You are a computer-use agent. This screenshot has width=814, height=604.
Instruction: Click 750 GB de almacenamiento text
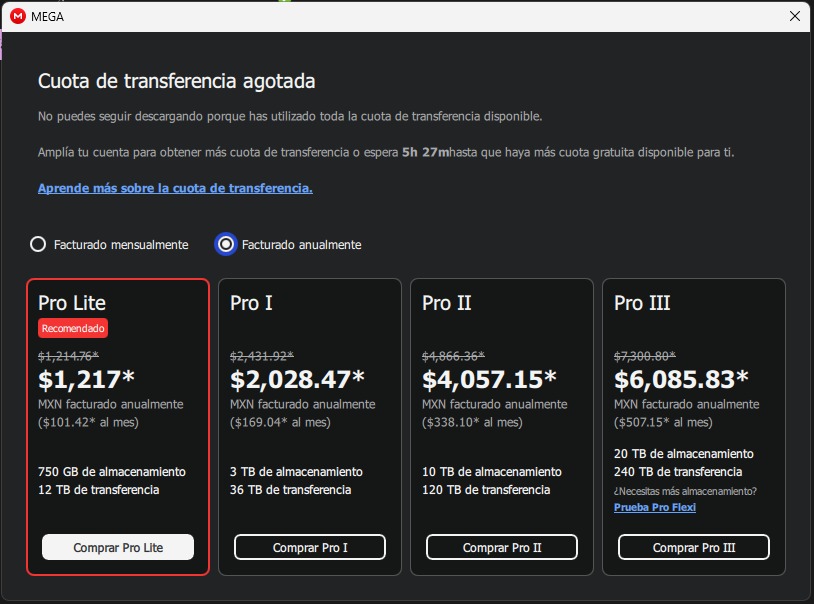pyautogui.click(x=112, y=472)
